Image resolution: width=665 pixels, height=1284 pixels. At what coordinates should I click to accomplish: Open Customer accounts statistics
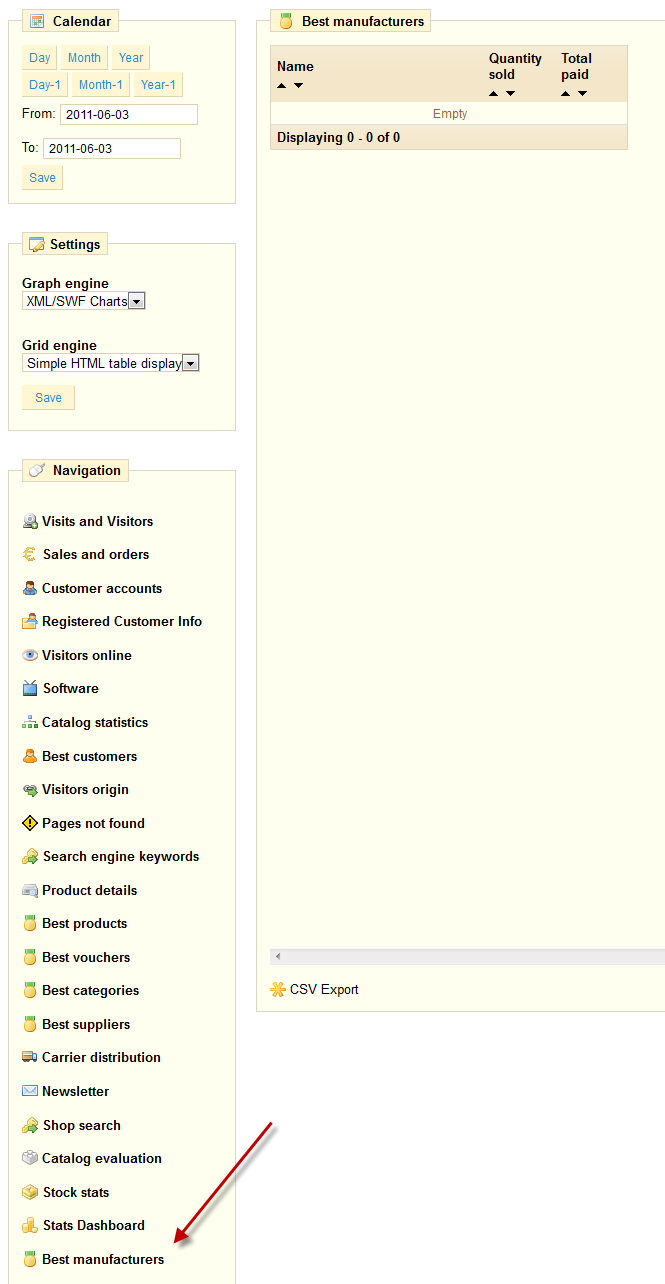tap(102, 588)
